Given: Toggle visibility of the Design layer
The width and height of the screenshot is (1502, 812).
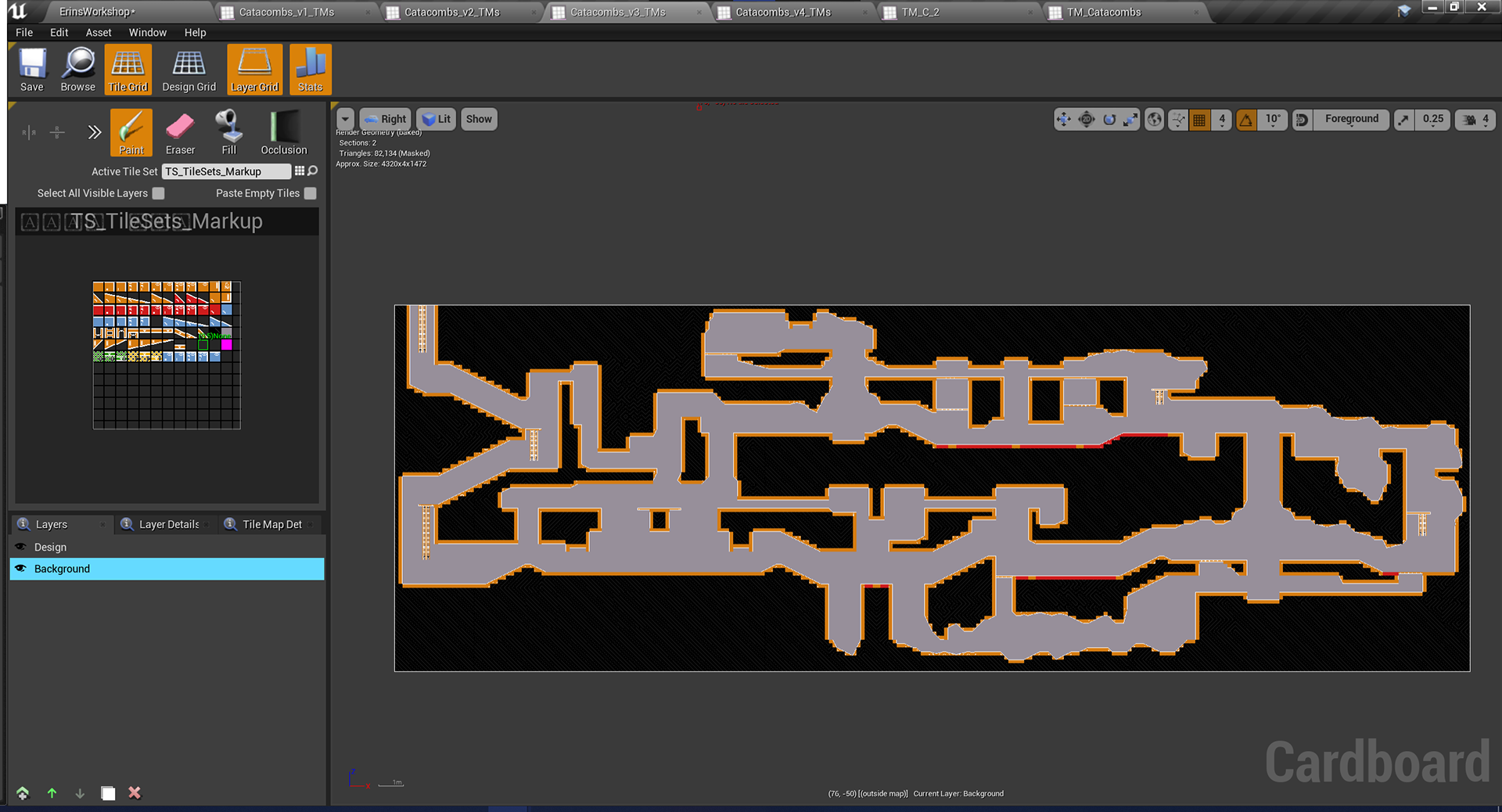Looking at the screenshot, I should [x=21, y=547].
